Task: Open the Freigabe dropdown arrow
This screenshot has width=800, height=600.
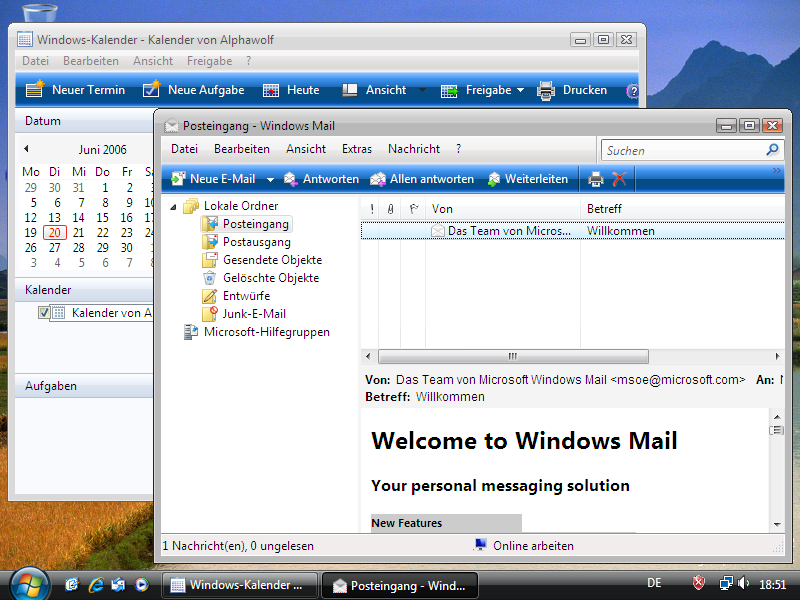Action: click(520, 90)
